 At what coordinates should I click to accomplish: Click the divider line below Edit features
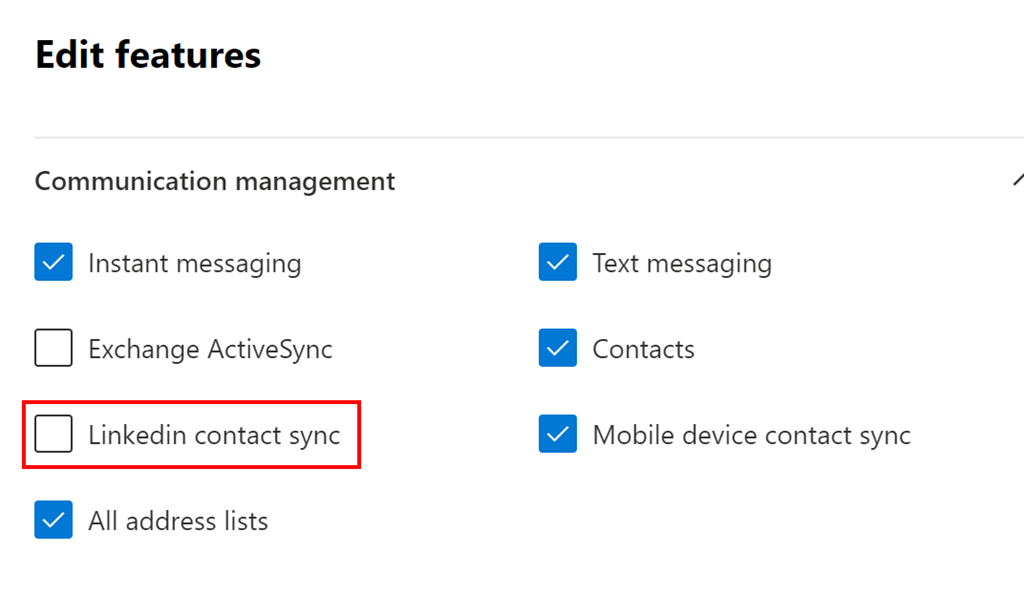(500, 137)
